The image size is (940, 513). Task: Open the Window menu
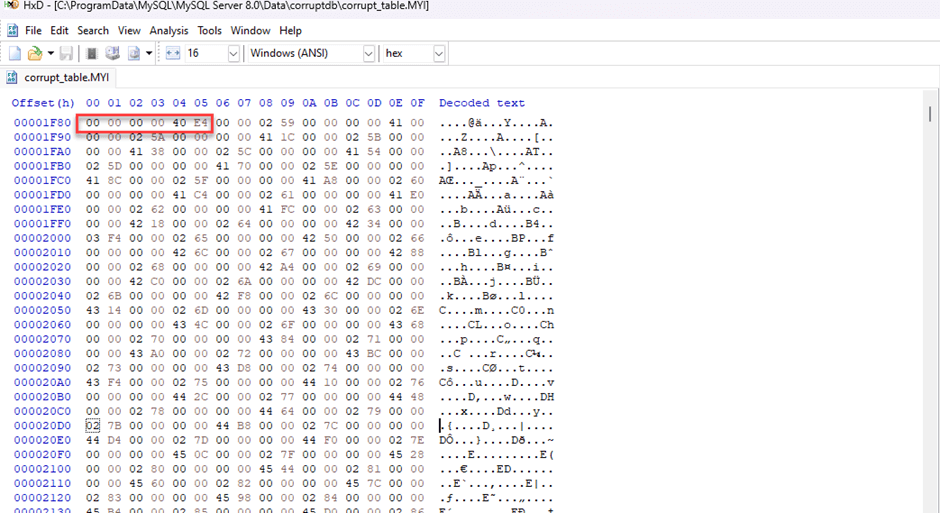click(x=250, y=31)
